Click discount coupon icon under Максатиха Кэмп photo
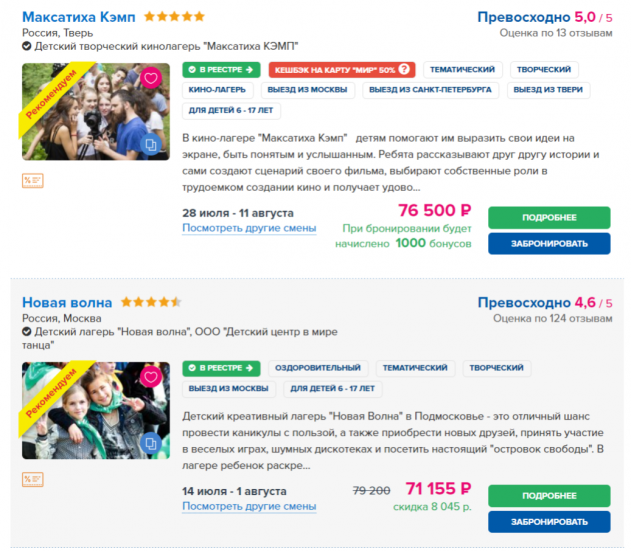This screenshot has width=631, height=551. click(32, 181)
